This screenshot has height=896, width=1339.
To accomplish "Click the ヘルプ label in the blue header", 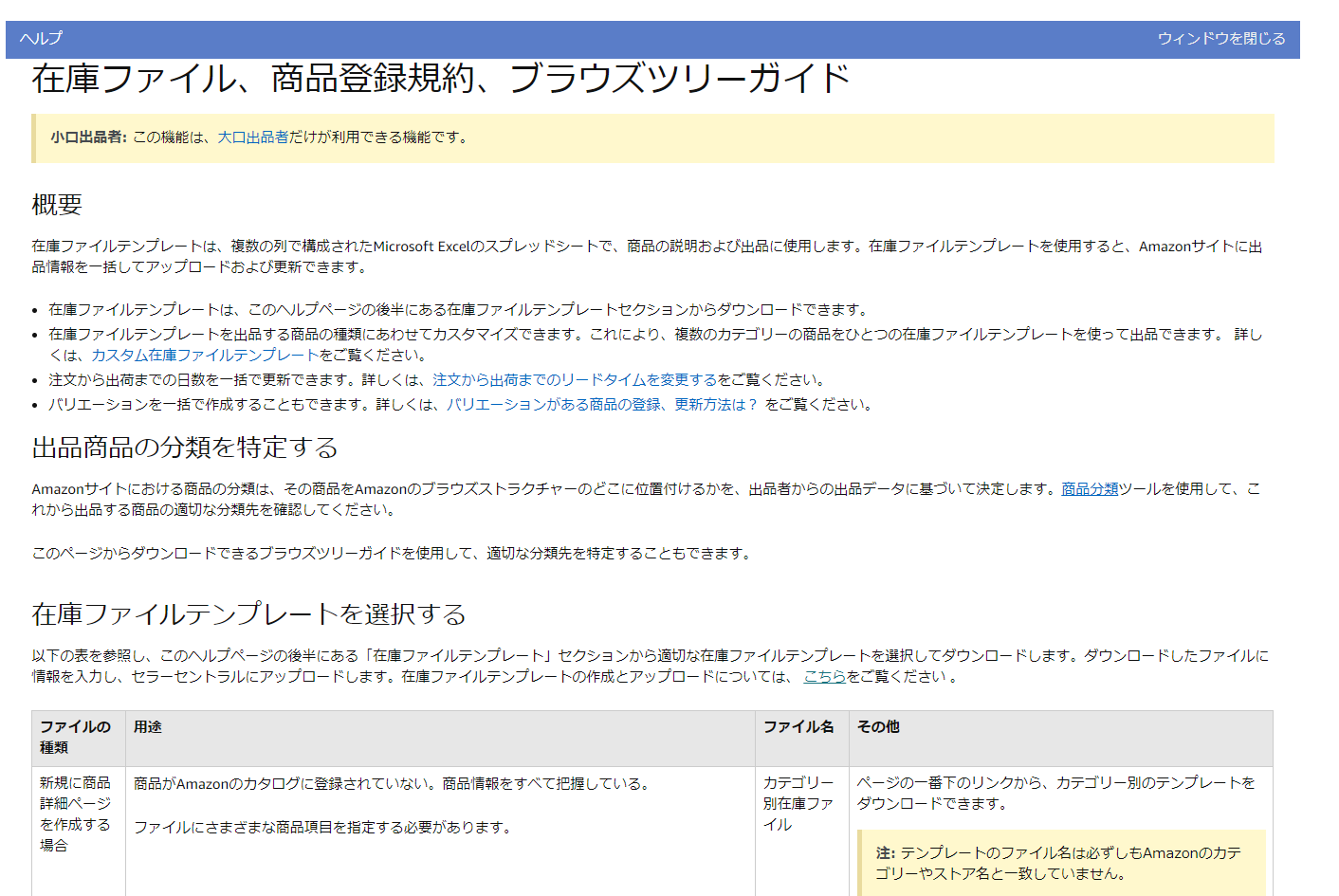I will (x=41, y=39).
